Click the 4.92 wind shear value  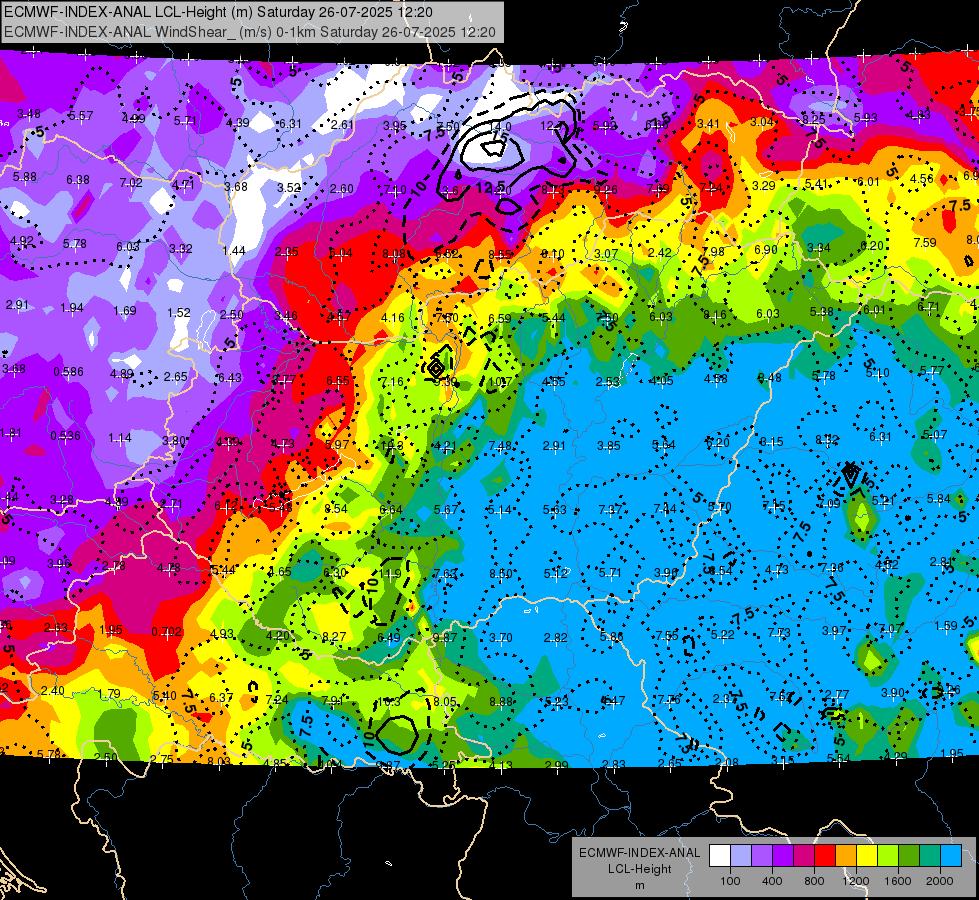tap(22, 240)
